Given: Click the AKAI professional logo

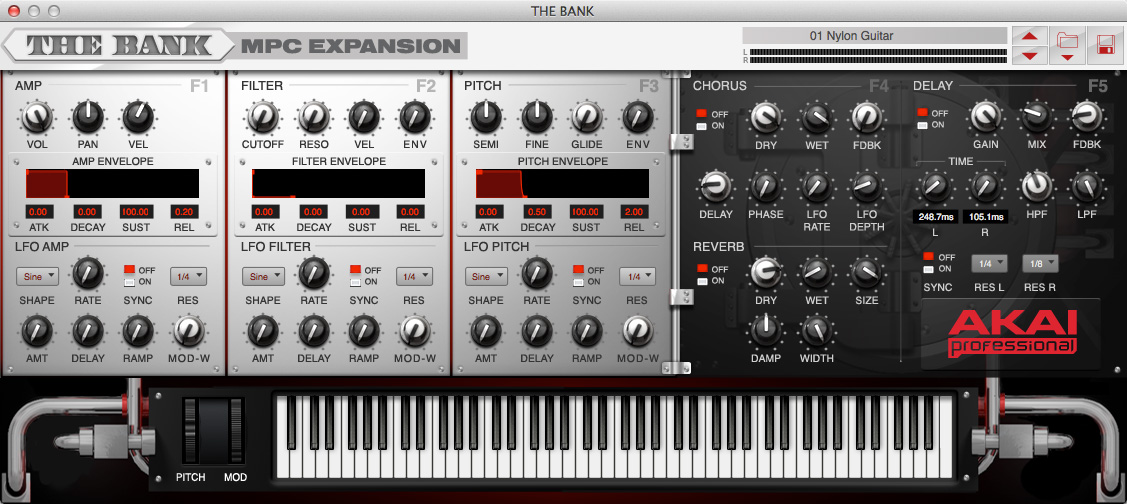Looking at the screenshot, I should pyautogui.click(x=1012, y=334).
